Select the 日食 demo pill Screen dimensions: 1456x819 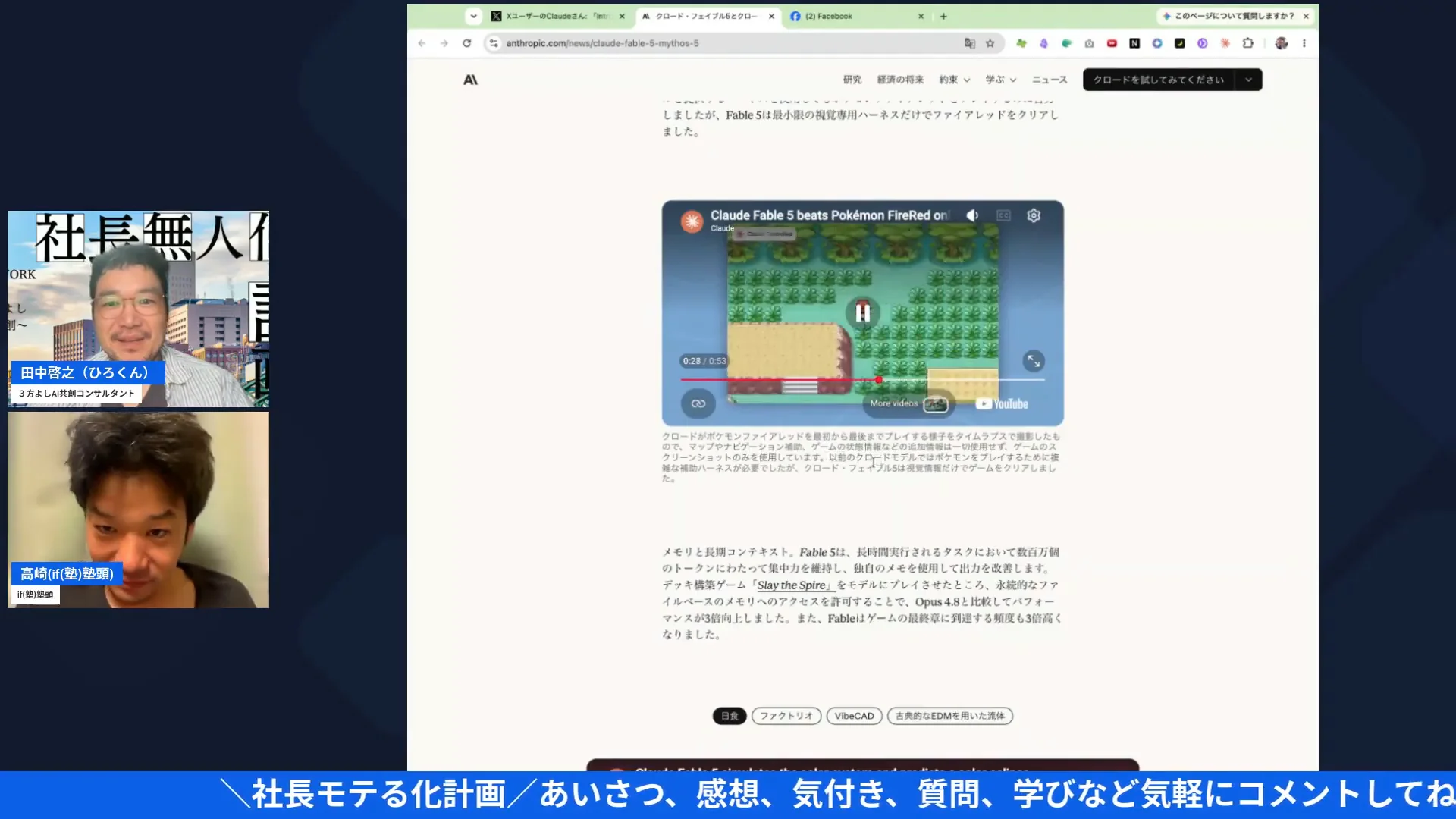(730, 716)
